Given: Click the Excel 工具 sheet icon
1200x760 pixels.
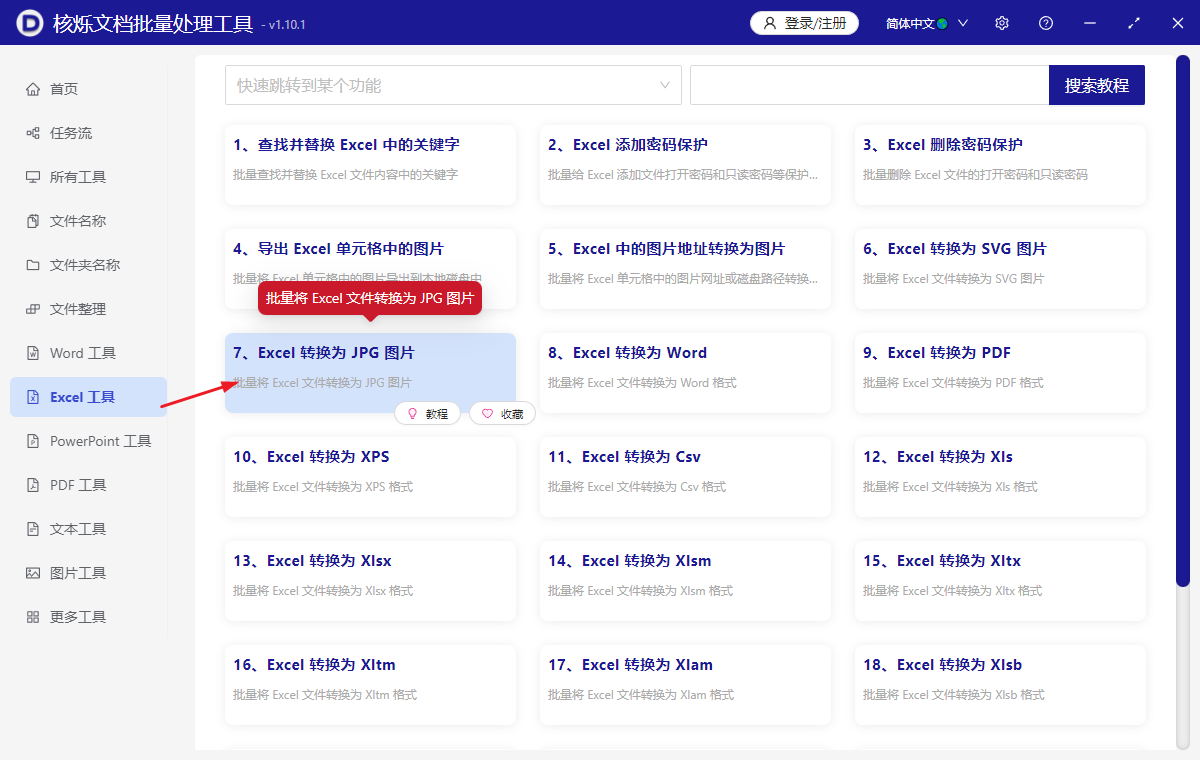Looking at the screenshot, I should point(33,397).
